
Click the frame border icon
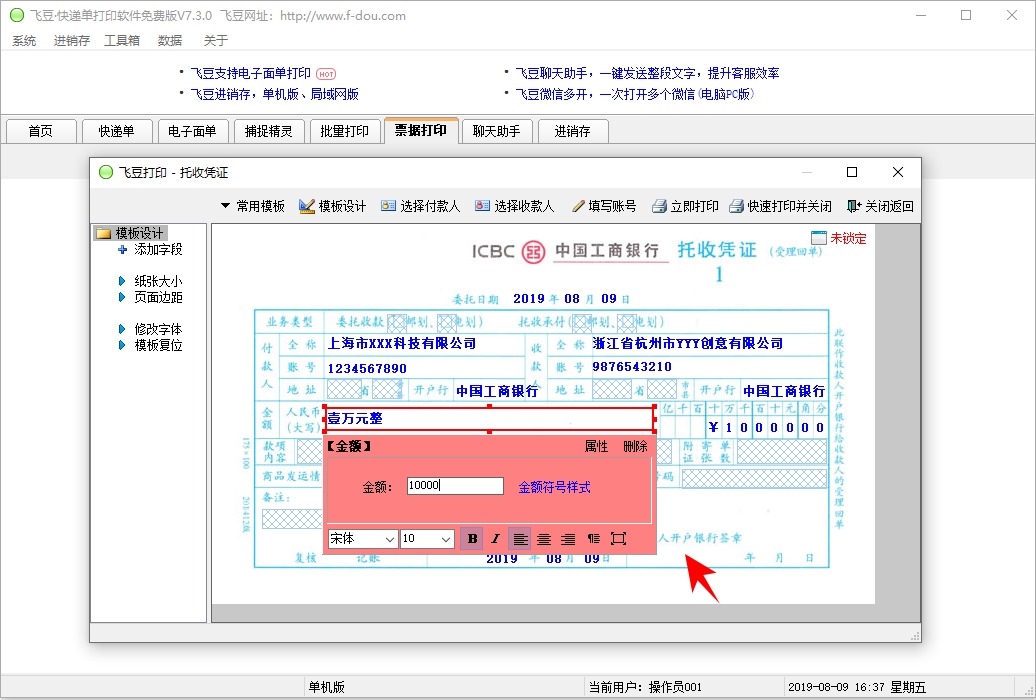coord(618,539)
